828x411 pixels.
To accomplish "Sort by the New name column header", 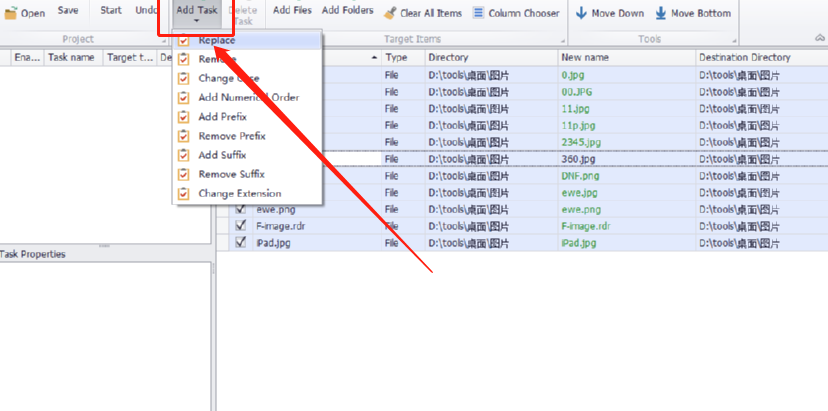I will click(627, 57).
